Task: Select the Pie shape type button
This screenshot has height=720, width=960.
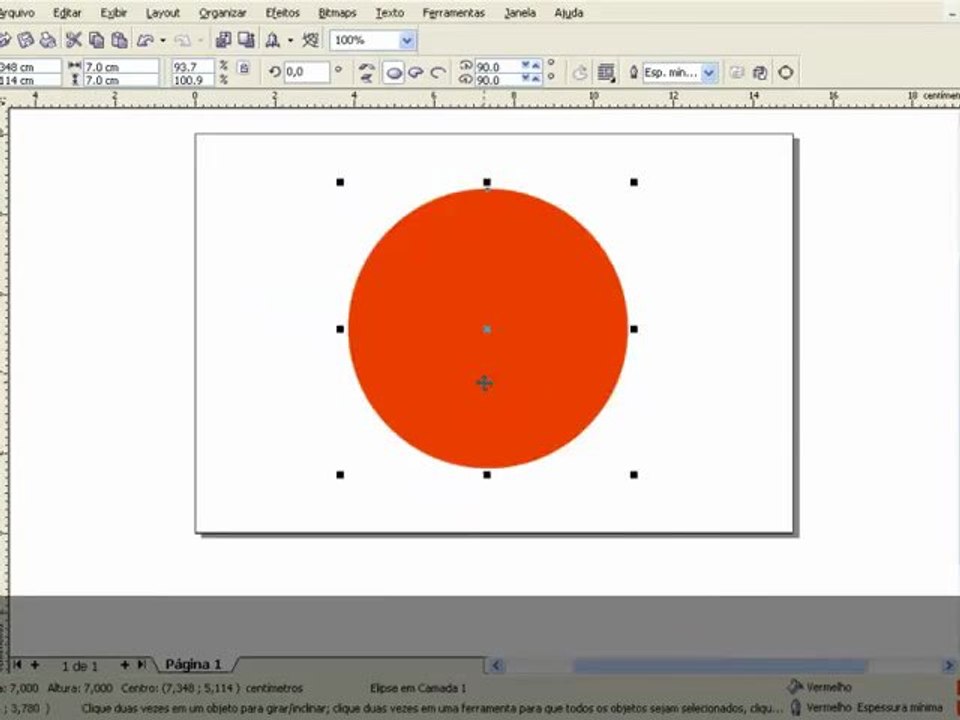Action: (416, 73)
